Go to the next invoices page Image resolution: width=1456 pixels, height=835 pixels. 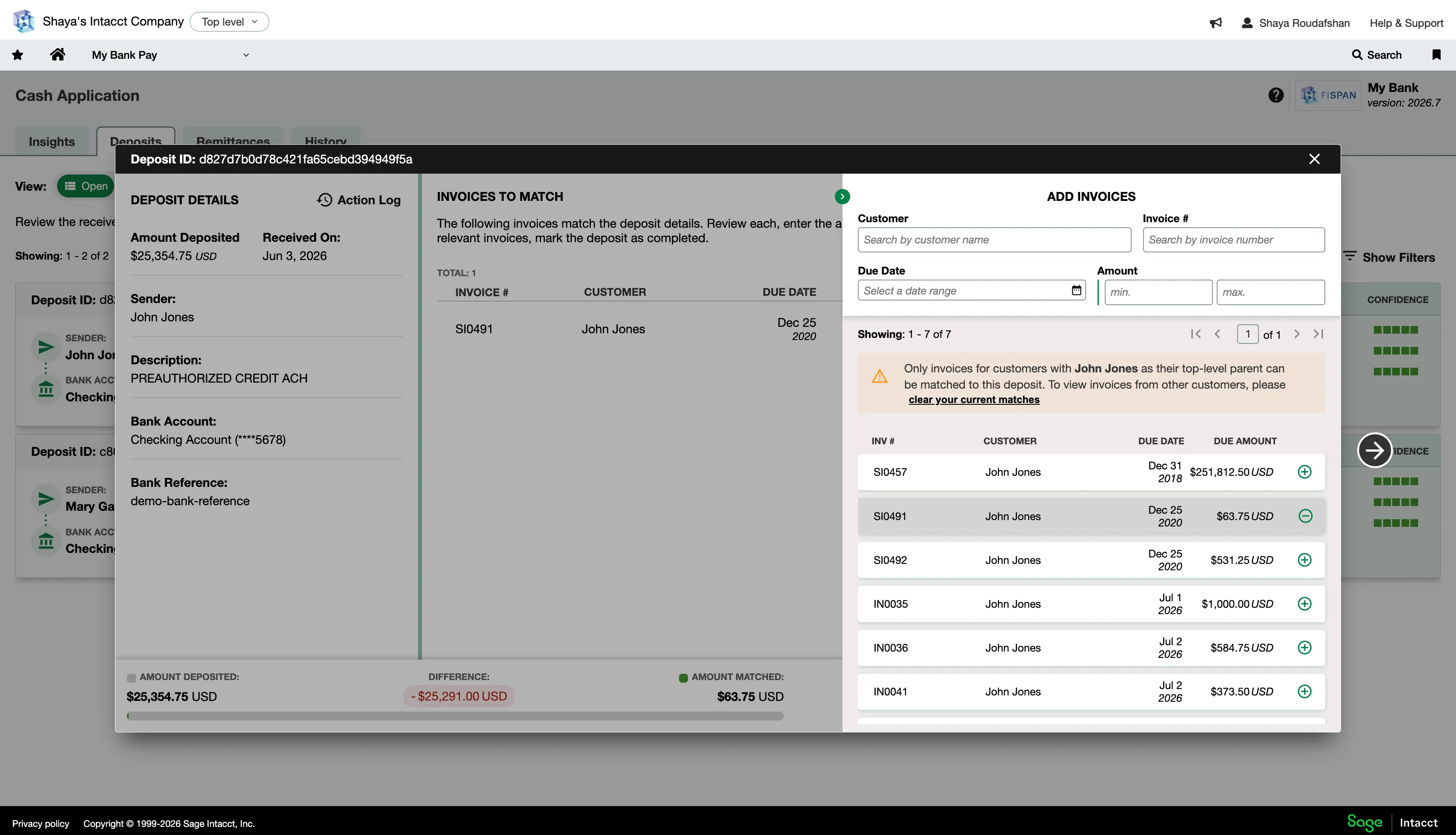pyautogui.click(x=1296, y=334)
